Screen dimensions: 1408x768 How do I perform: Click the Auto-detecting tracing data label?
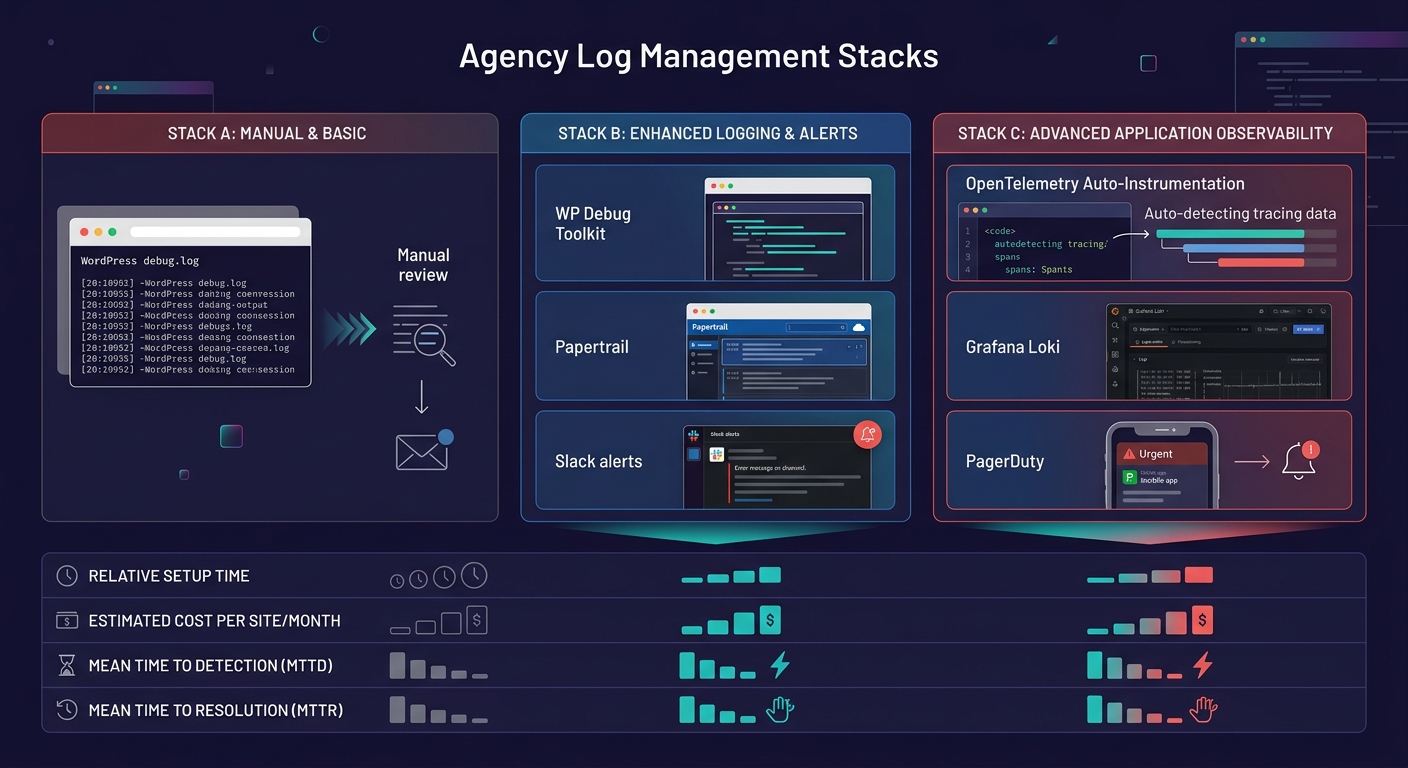point(1240,213)
